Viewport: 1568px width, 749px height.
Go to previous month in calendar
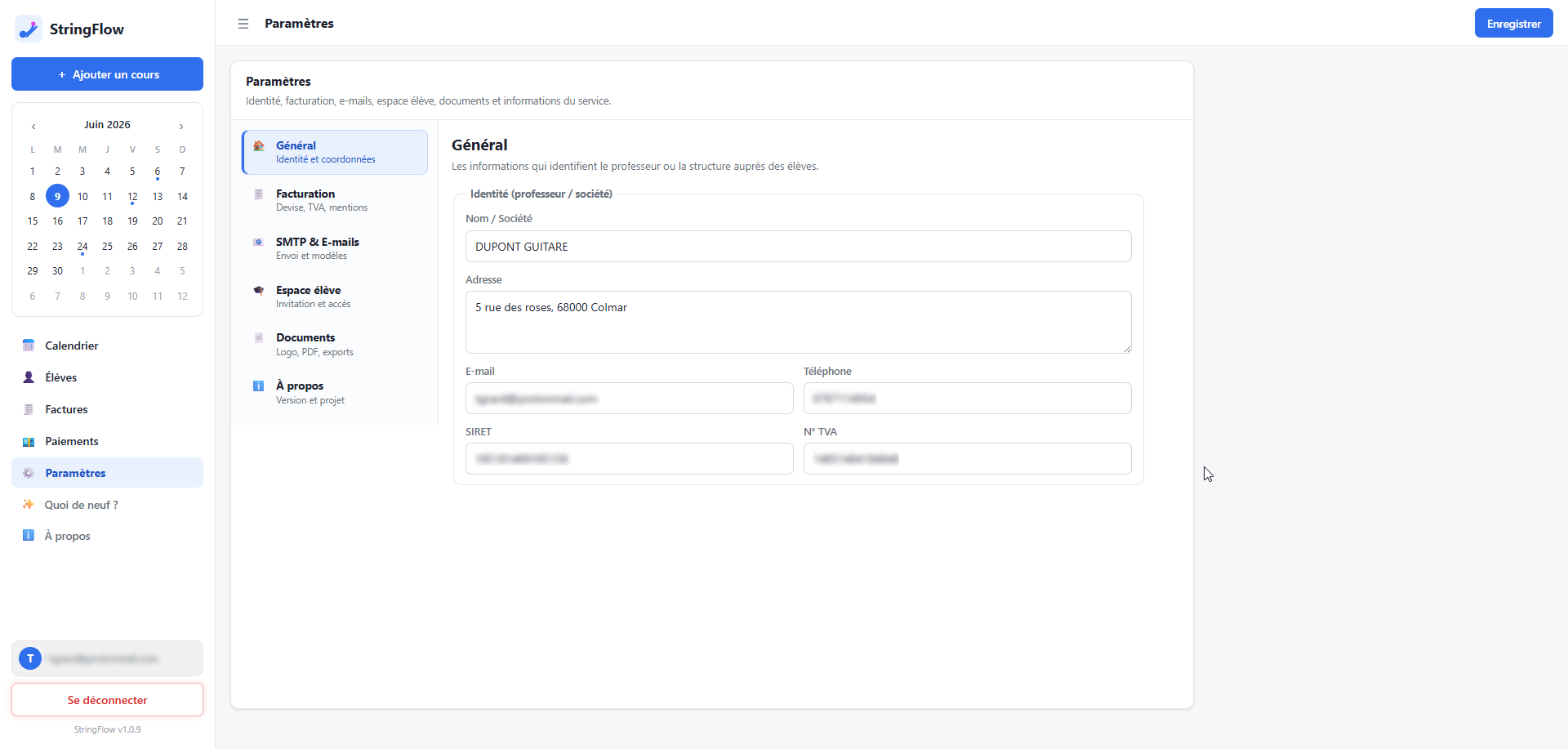[x=33, y=126]
